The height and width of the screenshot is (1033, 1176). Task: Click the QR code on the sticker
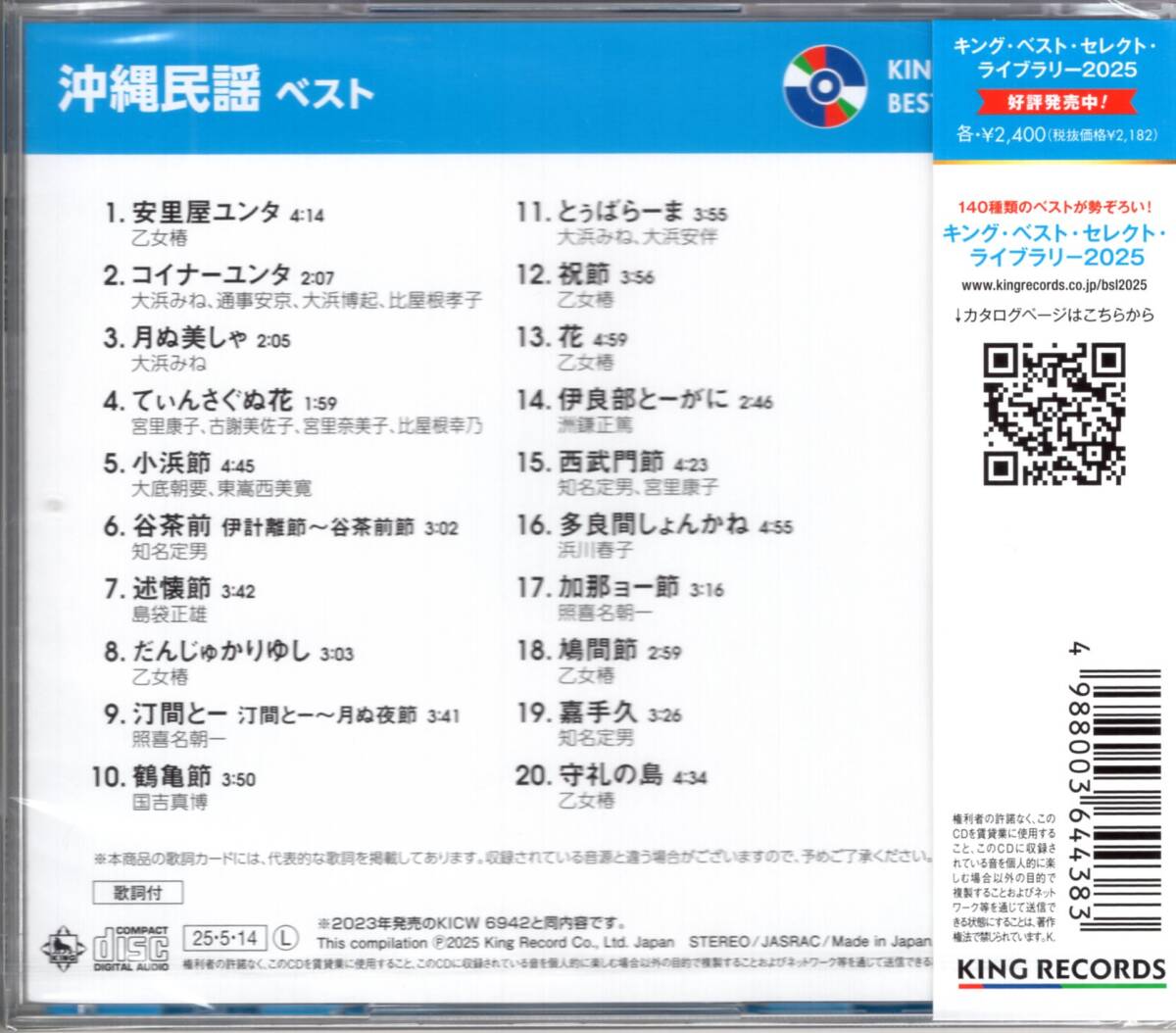coord(1054,415)
